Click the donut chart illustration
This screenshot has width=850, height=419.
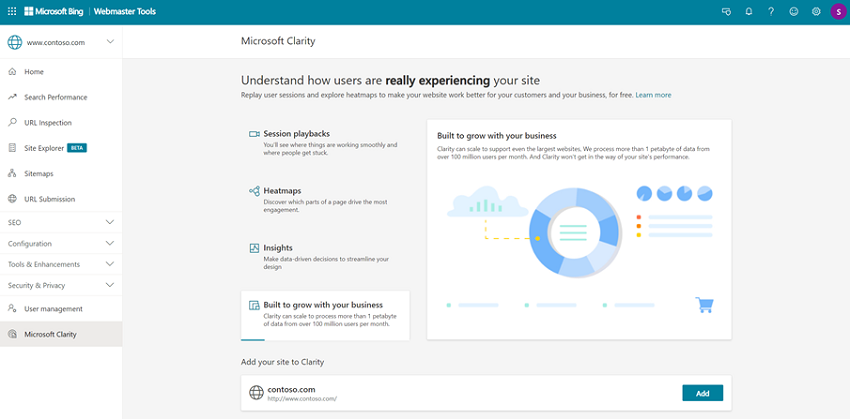tap(575, 233)
